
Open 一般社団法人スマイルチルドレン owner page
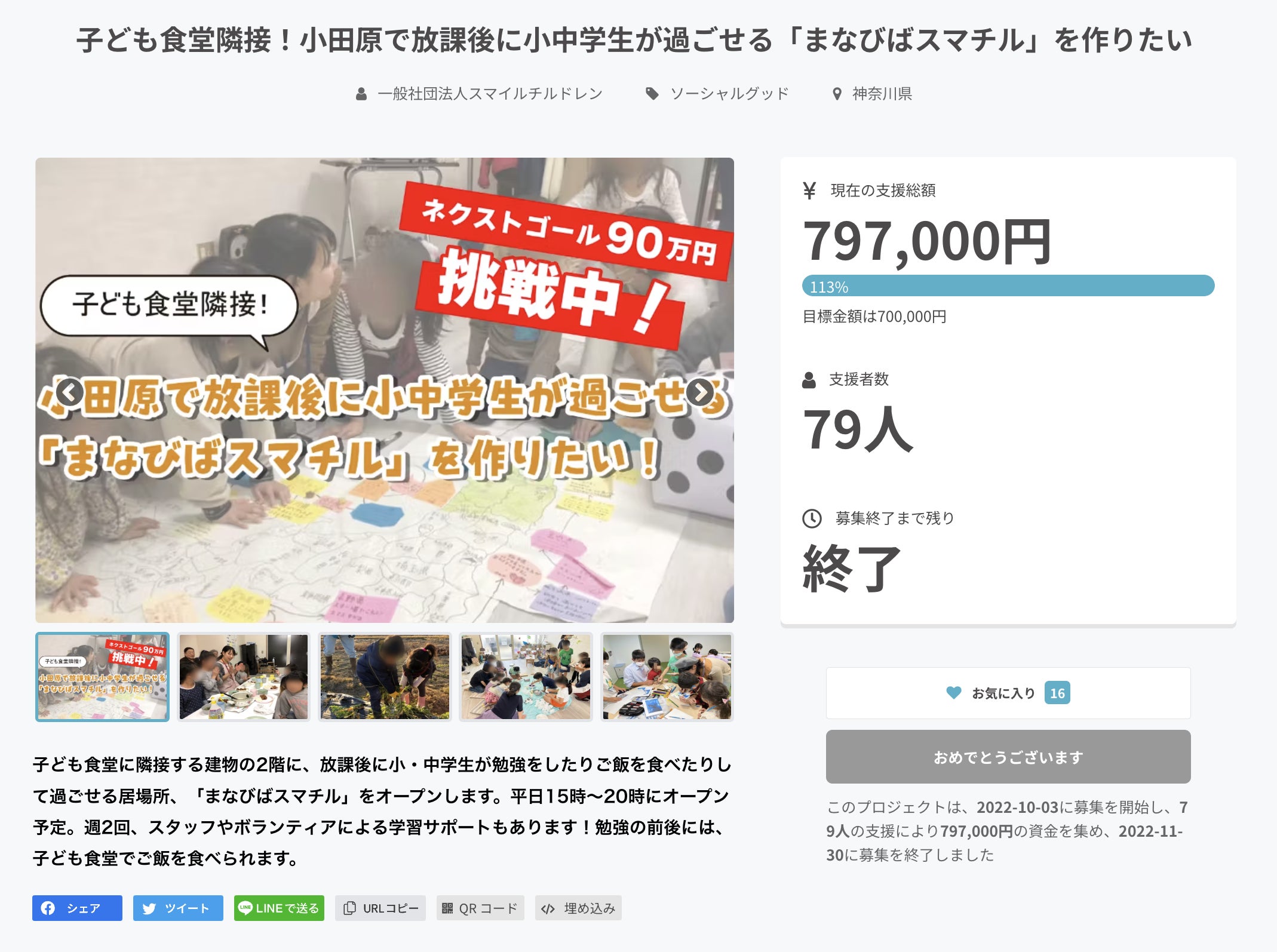pyautogui.click(x=490, y=94)
